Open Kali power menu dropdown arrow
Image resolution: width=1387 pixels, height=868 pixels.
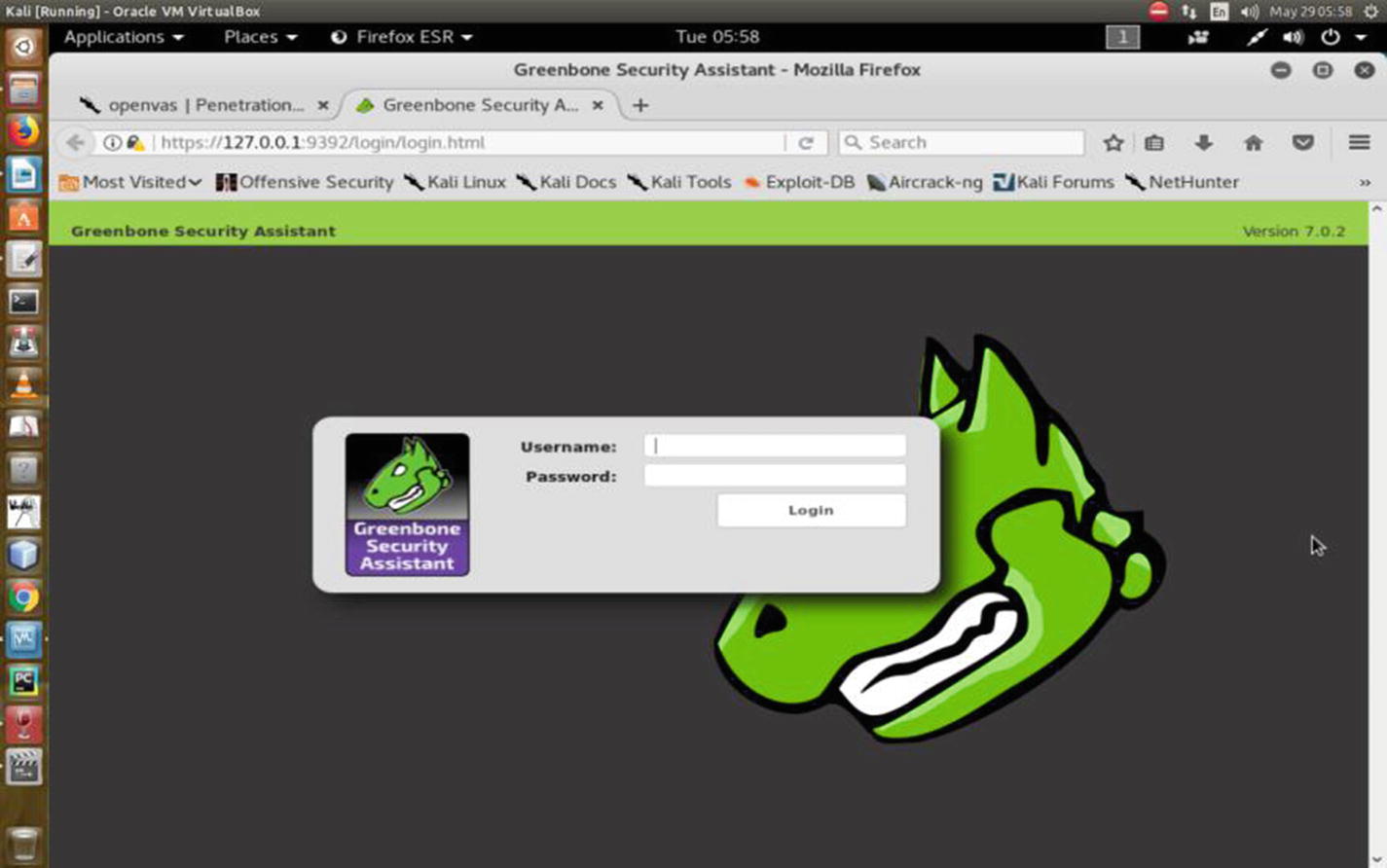point(1361,37)
